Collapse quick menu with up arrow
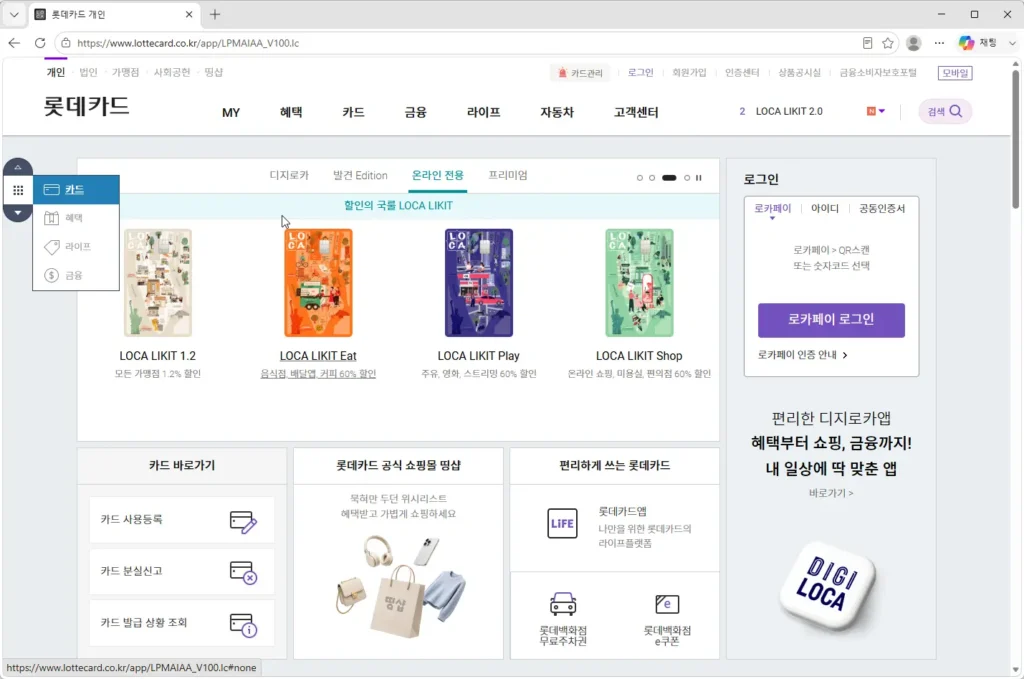The image size is (1024, 679). (x=18, y=167)
